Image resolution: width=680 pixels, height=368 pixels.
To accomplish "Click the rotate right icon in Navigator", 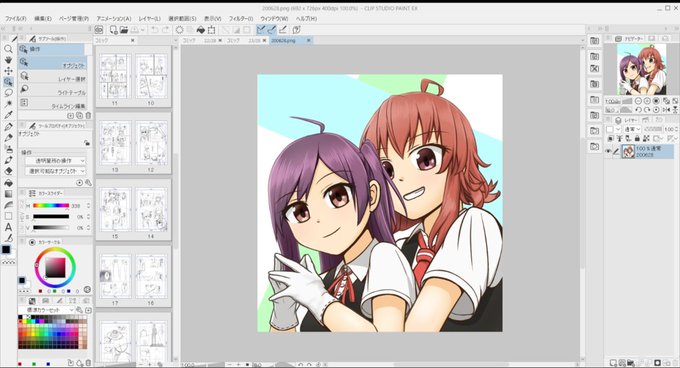I will 647,110.
